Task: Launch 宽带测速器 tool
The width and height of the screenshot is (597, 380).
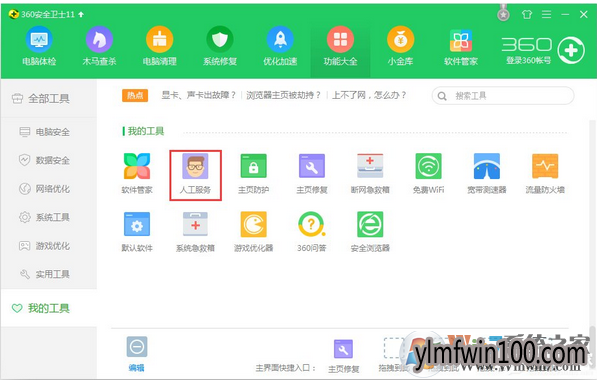Action: [x=487, y=173]
